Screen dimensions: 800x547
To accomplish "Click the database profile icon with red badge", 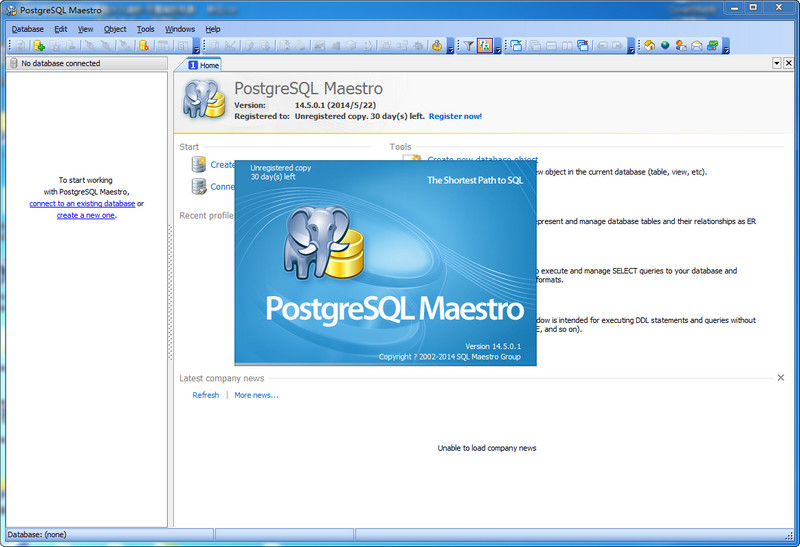I will [144, 46].
